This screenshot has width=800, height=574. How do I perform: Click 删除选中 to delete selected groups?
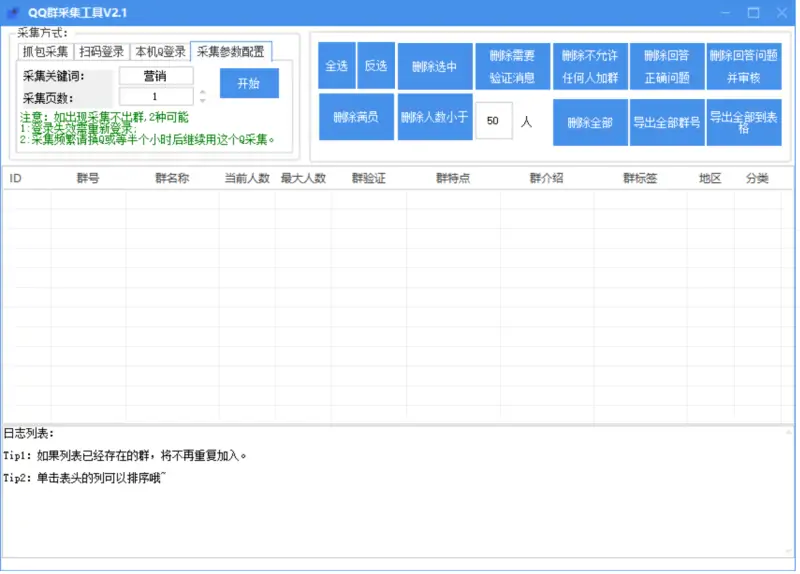434,67
